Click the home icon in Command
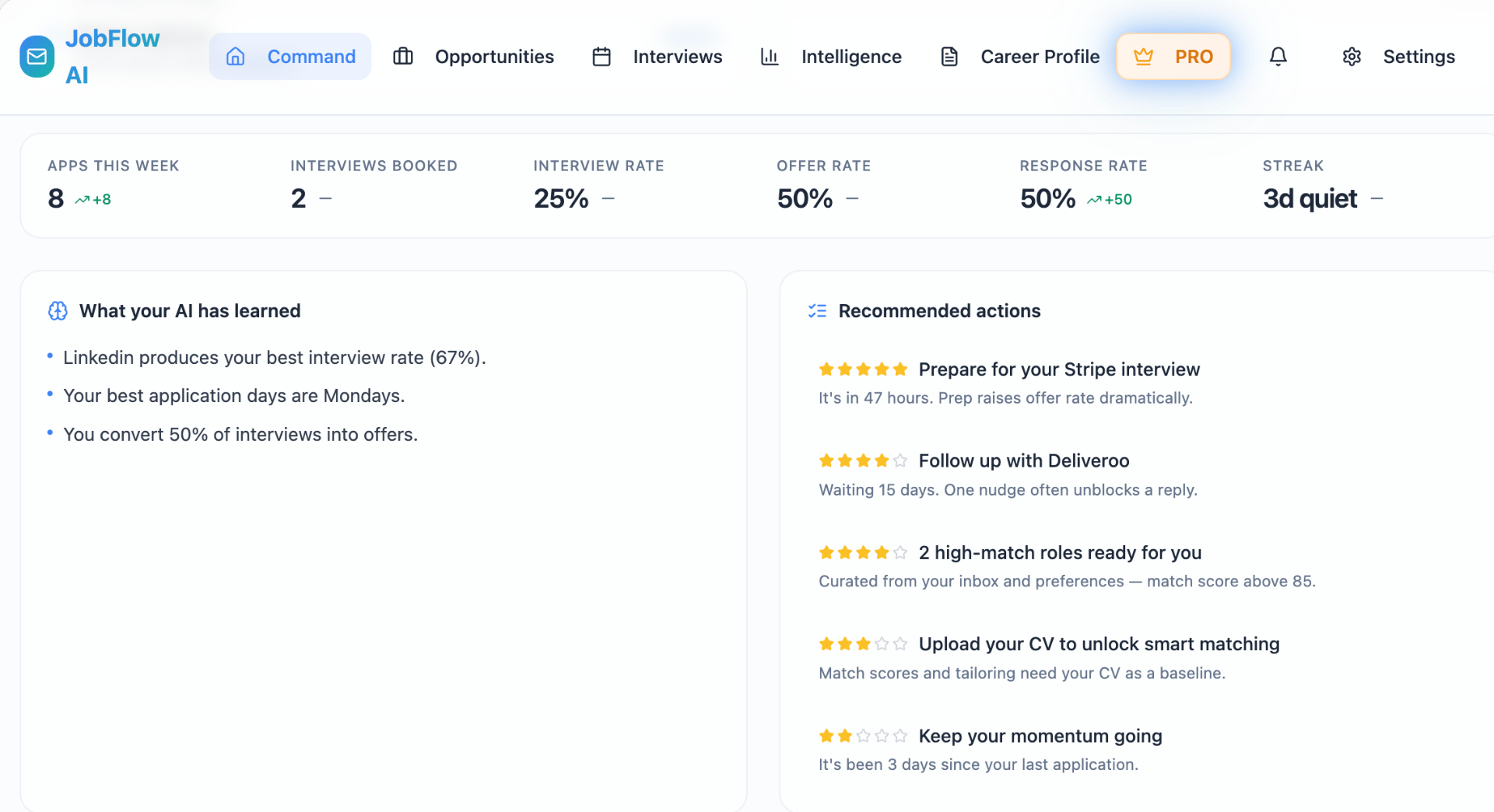Image resolution: width=1494 pixels, height=812 pixels. [x=235, y=57]
